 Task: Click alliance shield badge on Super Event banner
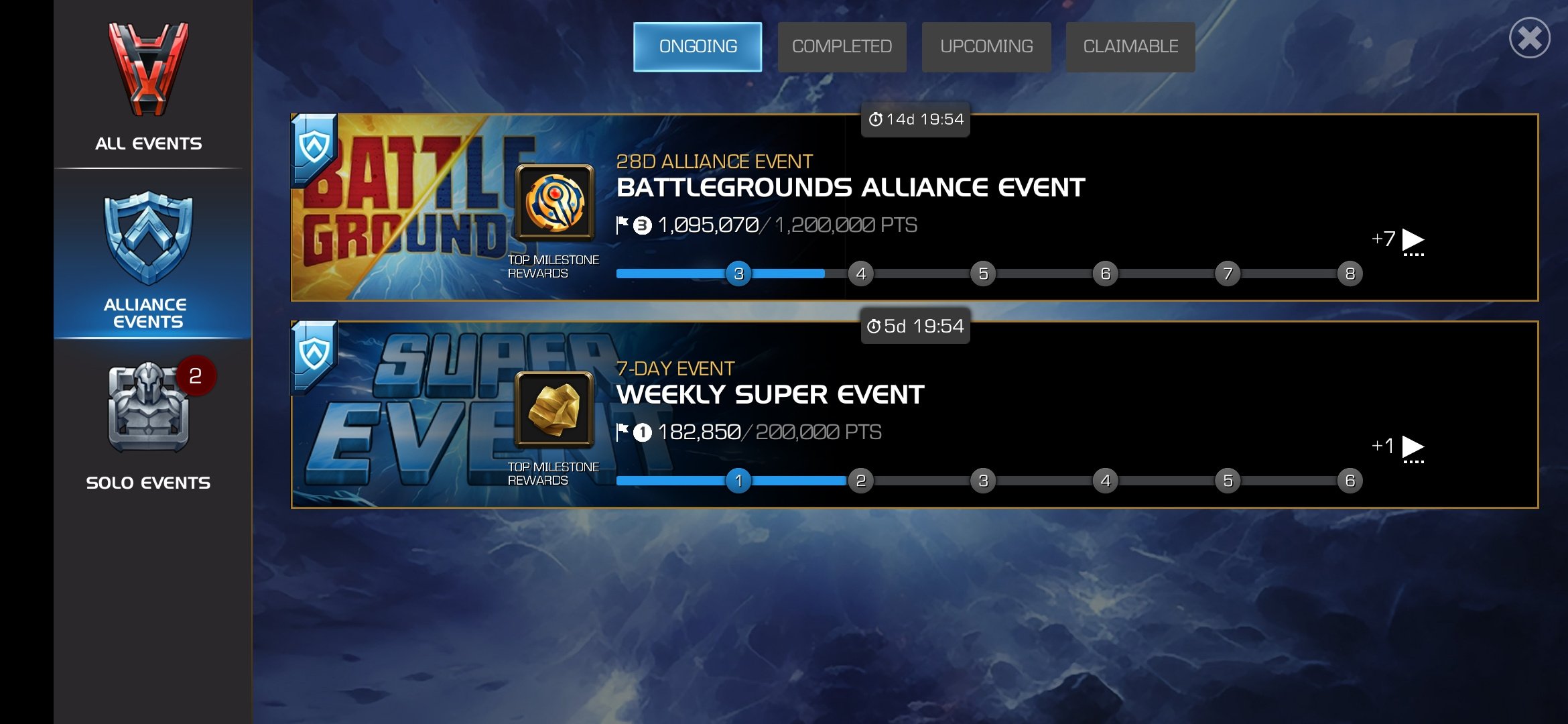(314, 357)
